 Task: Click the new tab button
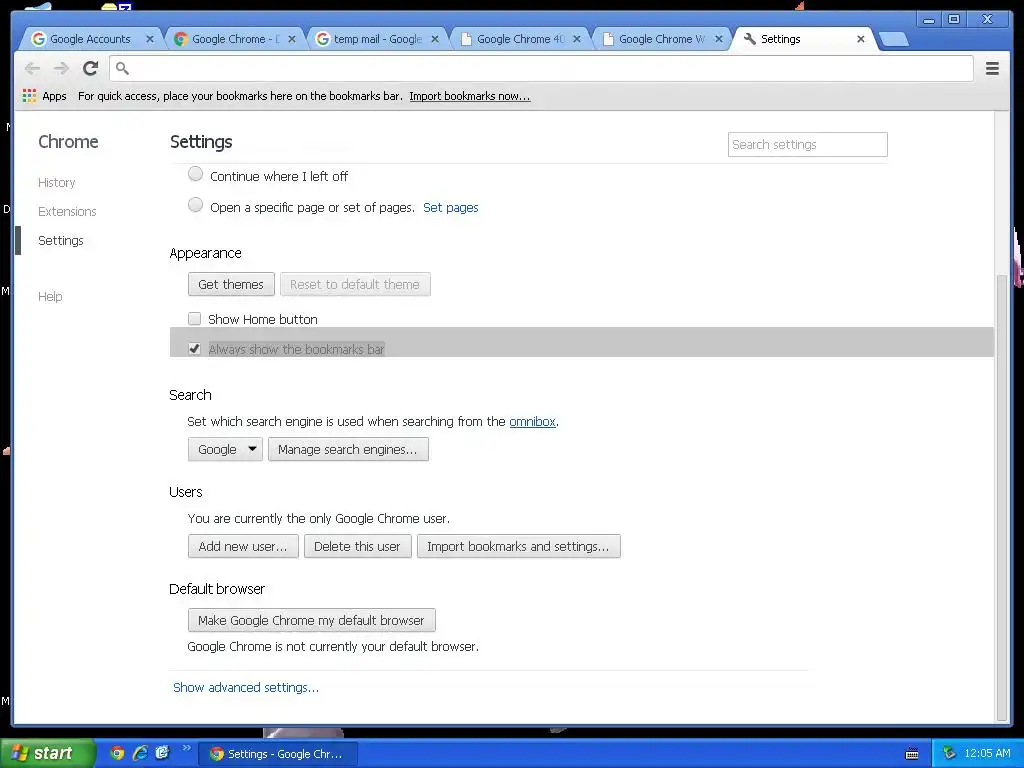(893, 40)
